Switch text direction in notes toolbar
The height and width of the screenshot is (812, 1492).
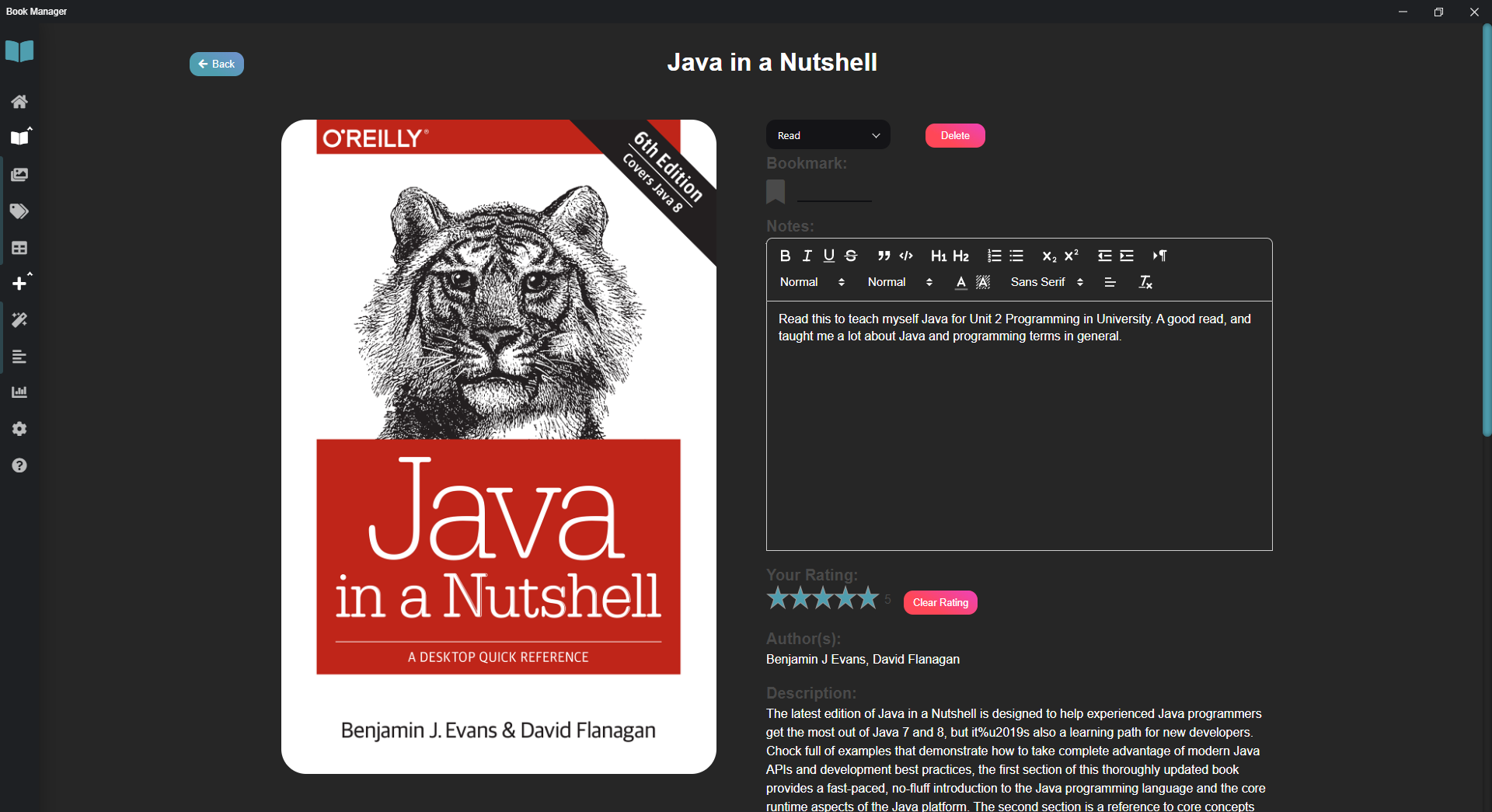pyautogui.click(x=1159, y=256)
